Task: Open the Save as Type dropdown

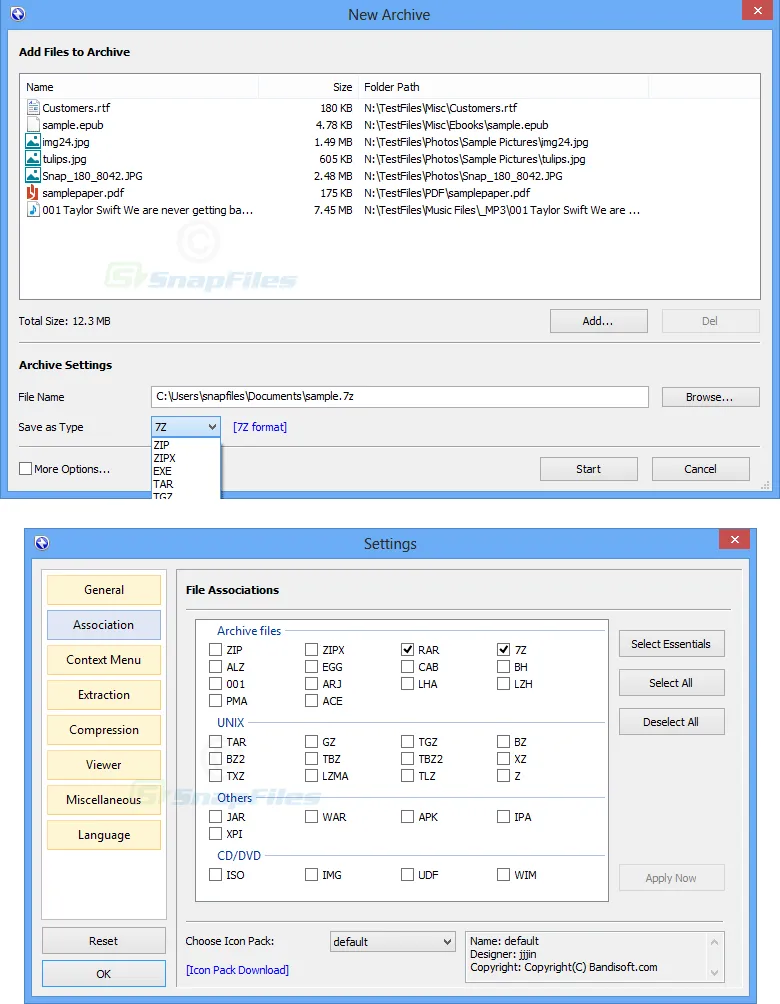Action: point(186,426)
